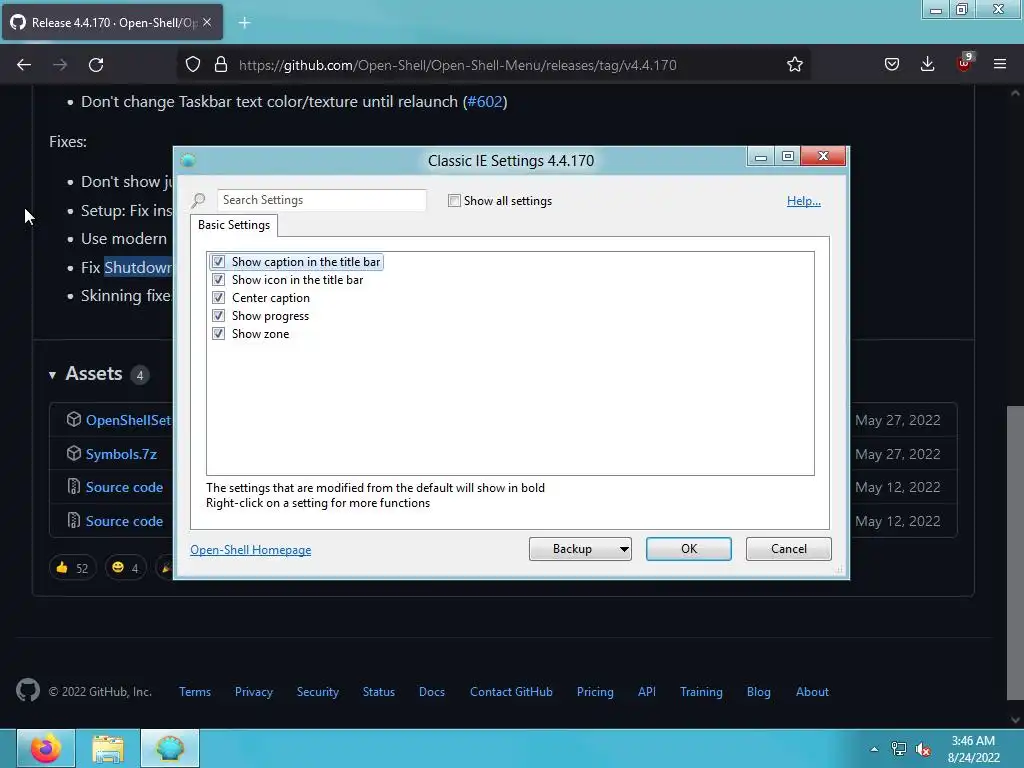The width and height of the screenshot is (1024, 768).
Task: Open the Security footer link
Action: click(x=317, y=692)
